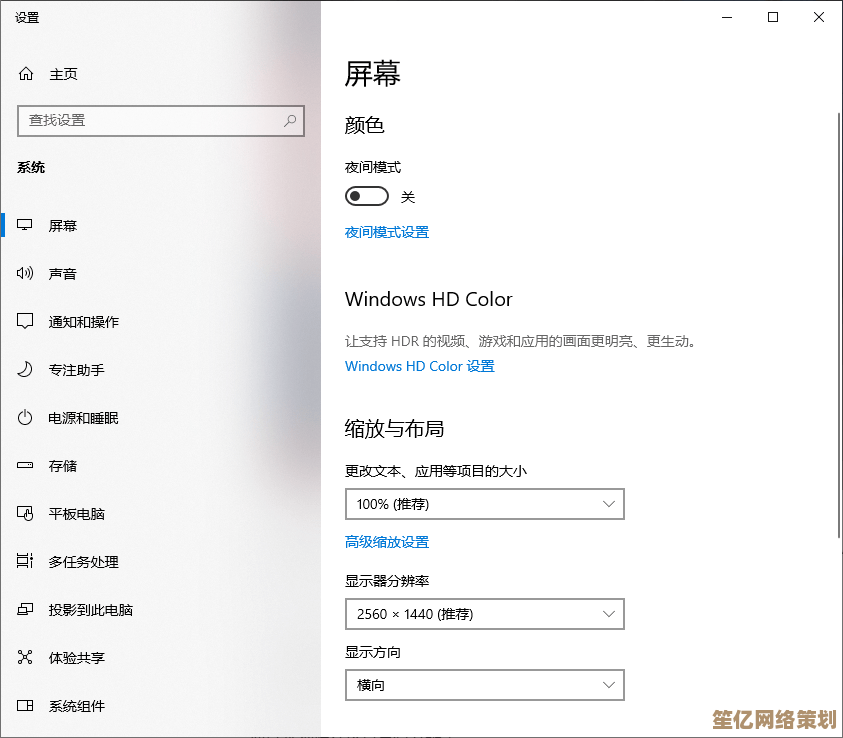The image size is (843, 738).
Task: Click the Display monitor icon in the sidebar
Action: [x=26, y=226]
